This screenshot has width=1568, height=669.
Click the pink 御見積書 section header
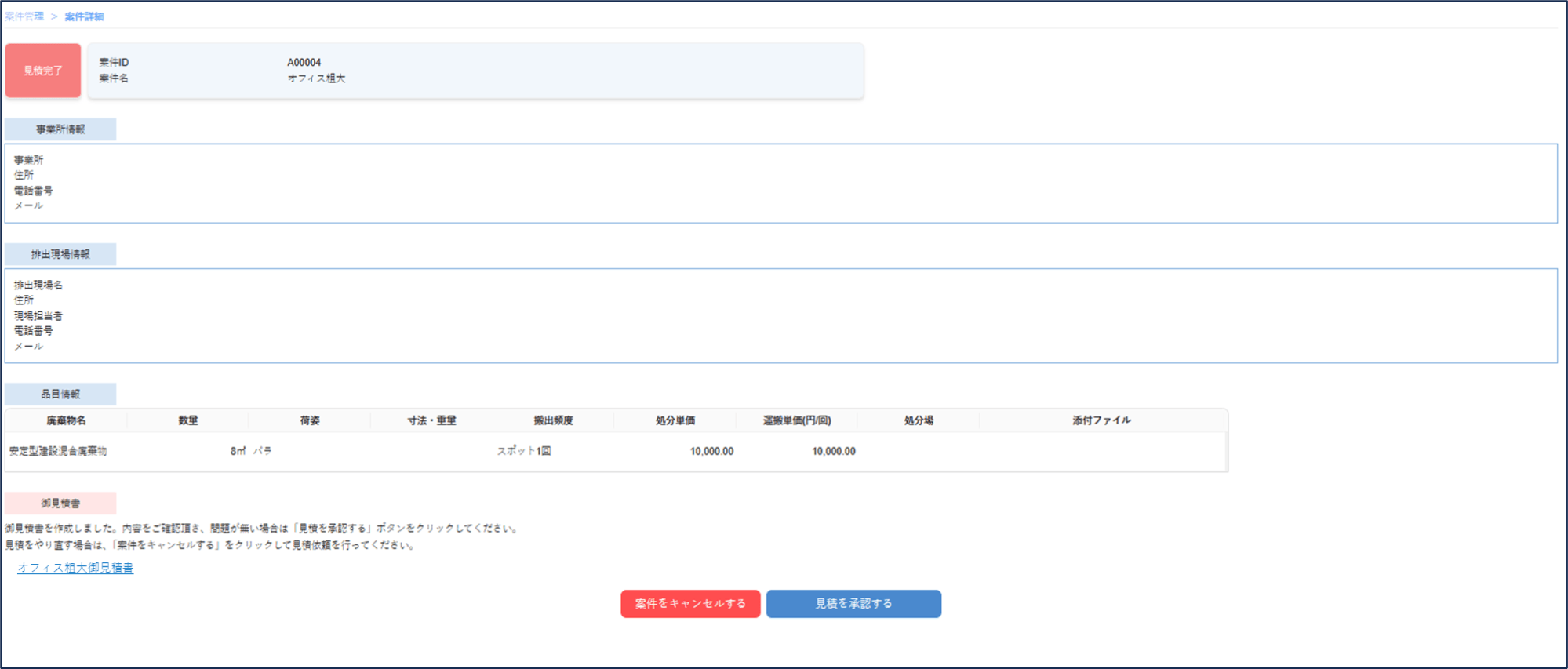[x=60, y=503]
